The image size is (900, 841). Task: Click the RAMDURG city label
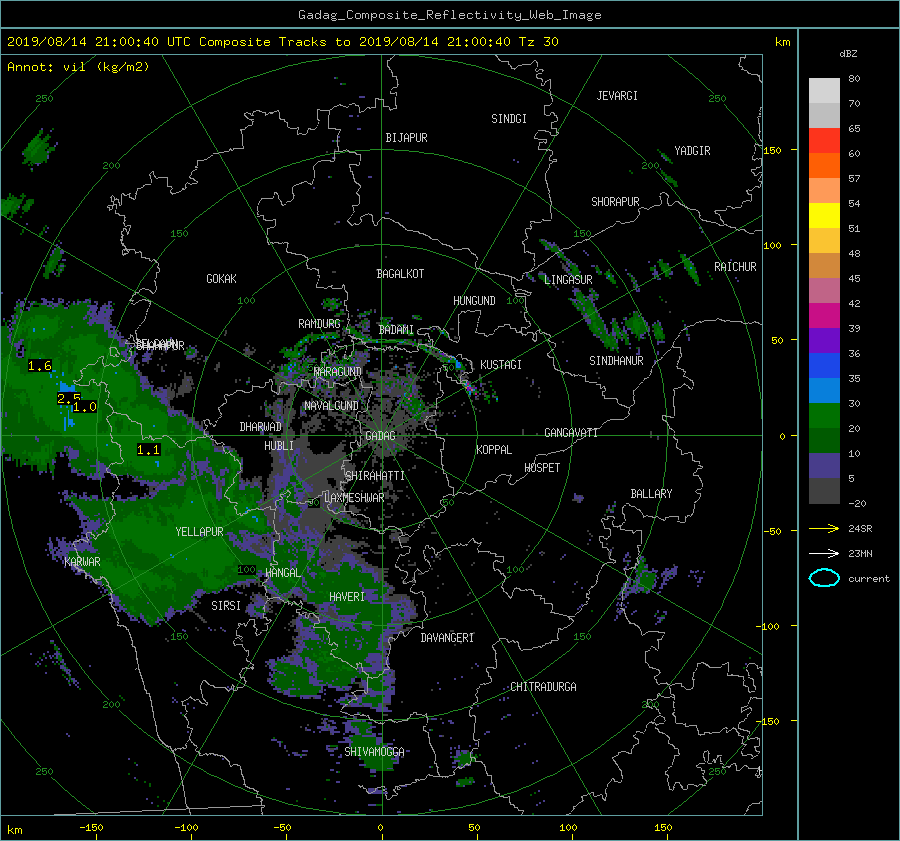point(319,324)
